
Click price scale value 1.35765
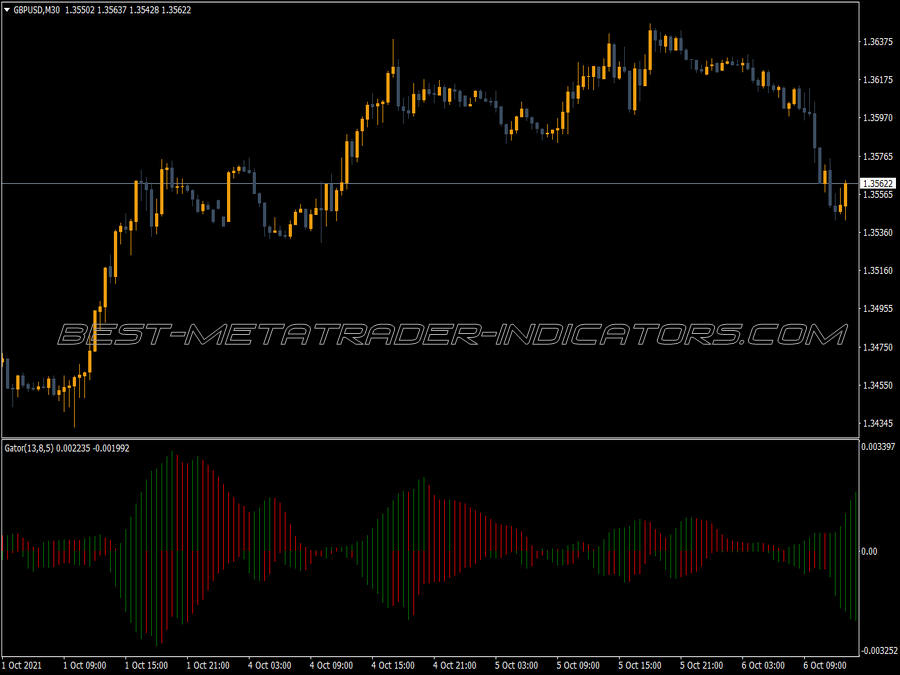(x=878, y=156)
